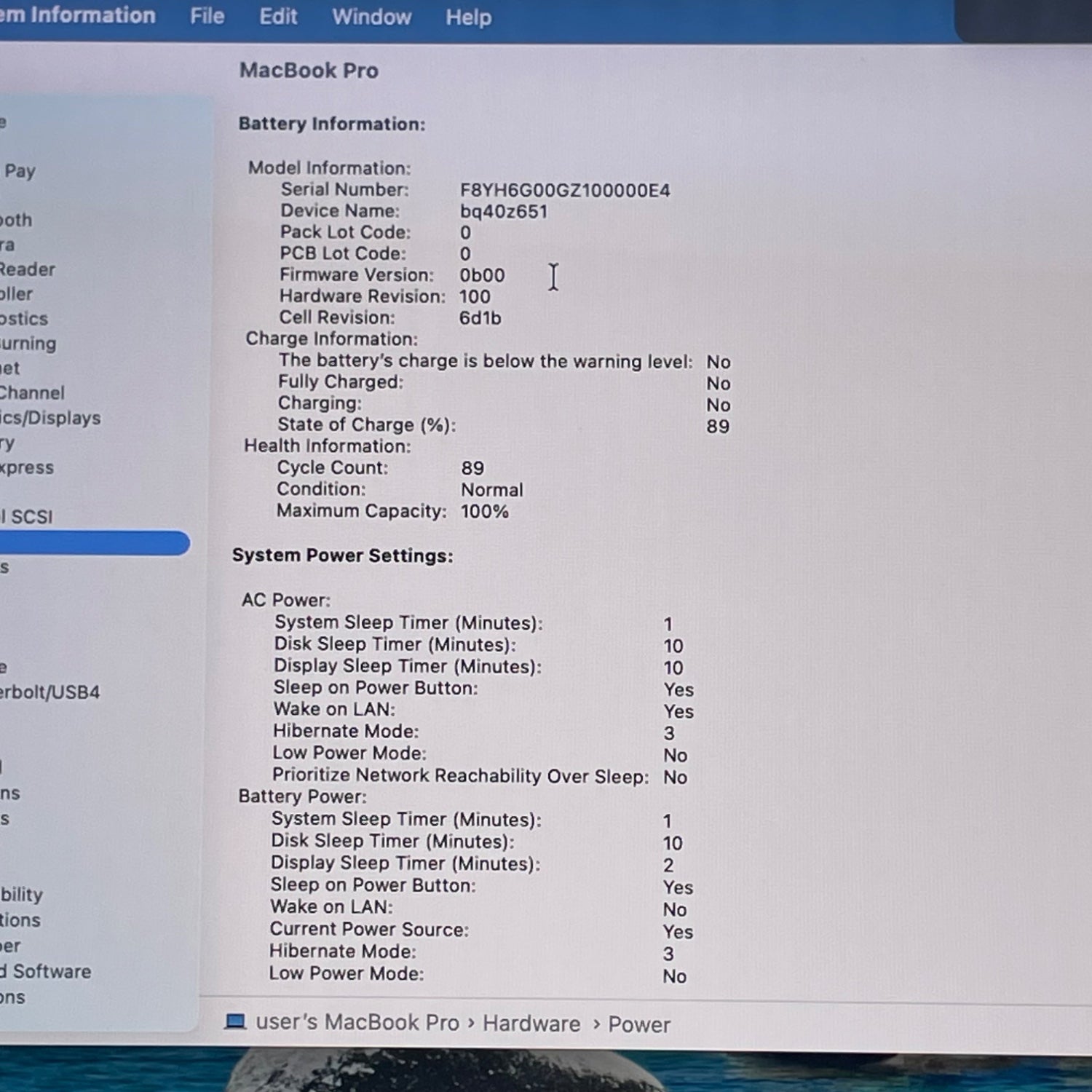Click "Disk Sleep Timer (Minutes):" under AC Power
This screenshot has height=1092, width=1092.
pos(395,645)
